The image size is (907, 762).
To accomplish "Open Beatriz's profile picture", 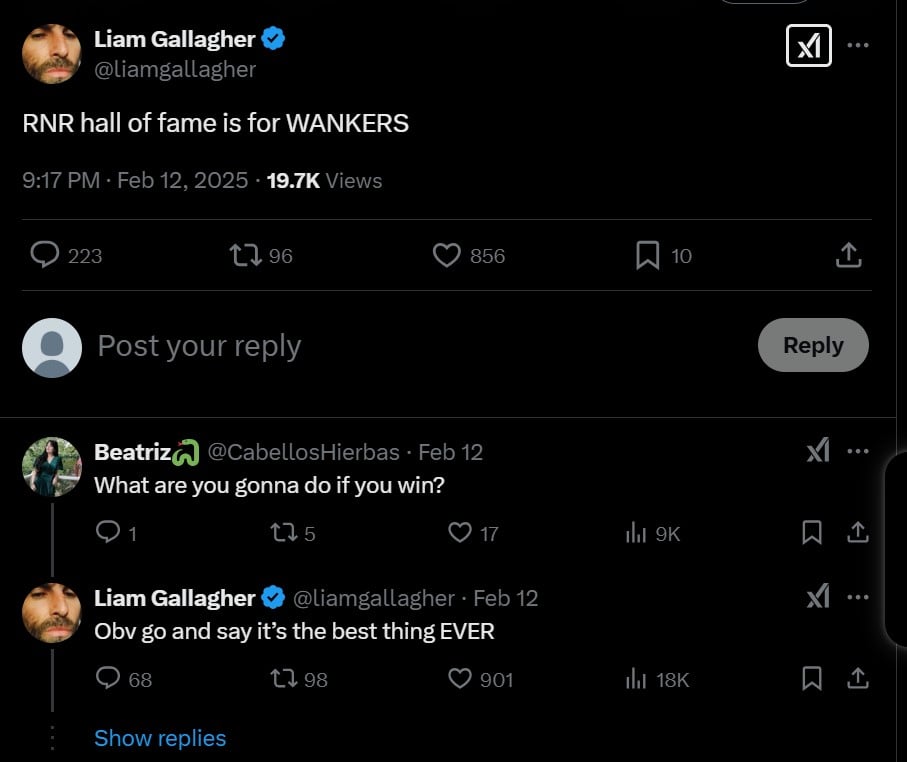I will click(51, 467).
